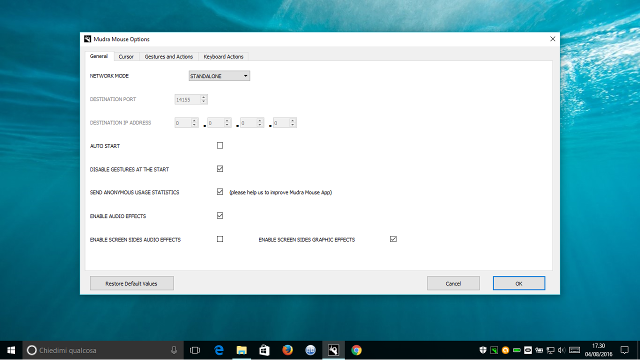
Task: Click the second IP address octet stepper
Action: point(227,122)
